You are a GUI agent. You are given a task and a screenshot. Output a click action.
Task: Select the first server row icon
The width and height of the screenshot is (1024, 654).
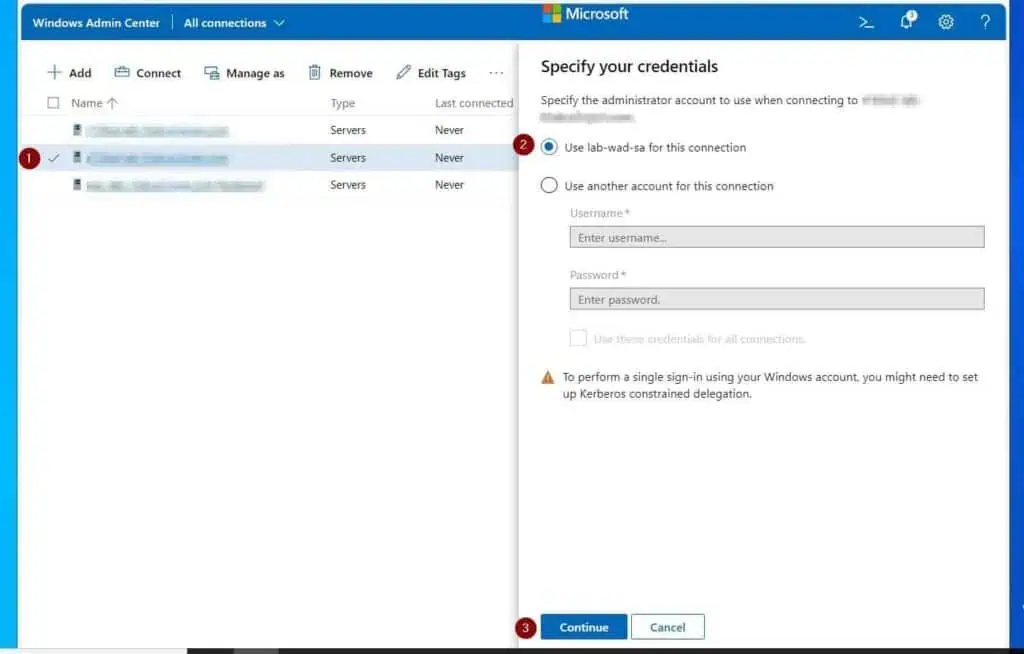coord(77,130)
